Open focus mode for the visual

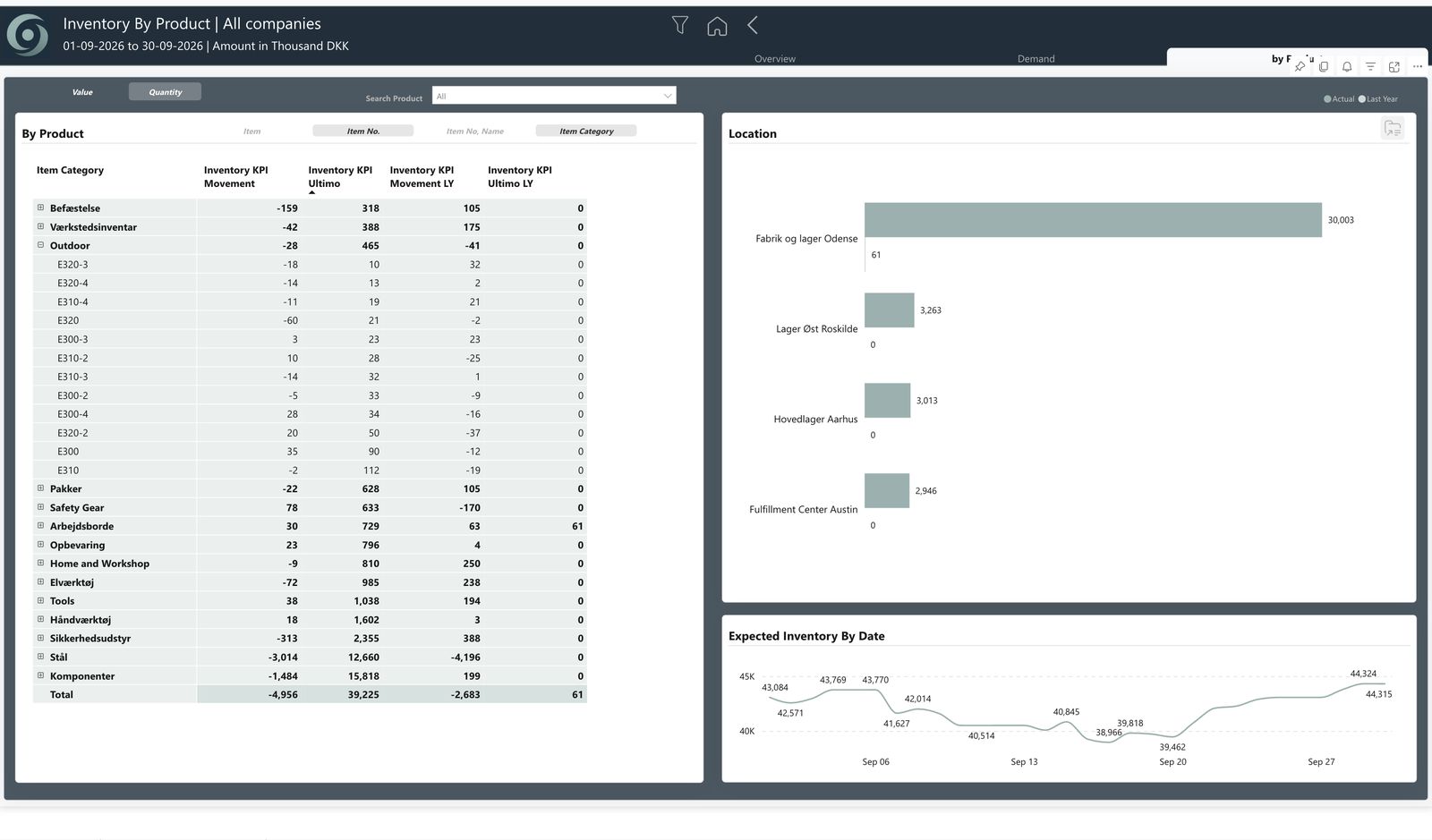coord(1394,66)
